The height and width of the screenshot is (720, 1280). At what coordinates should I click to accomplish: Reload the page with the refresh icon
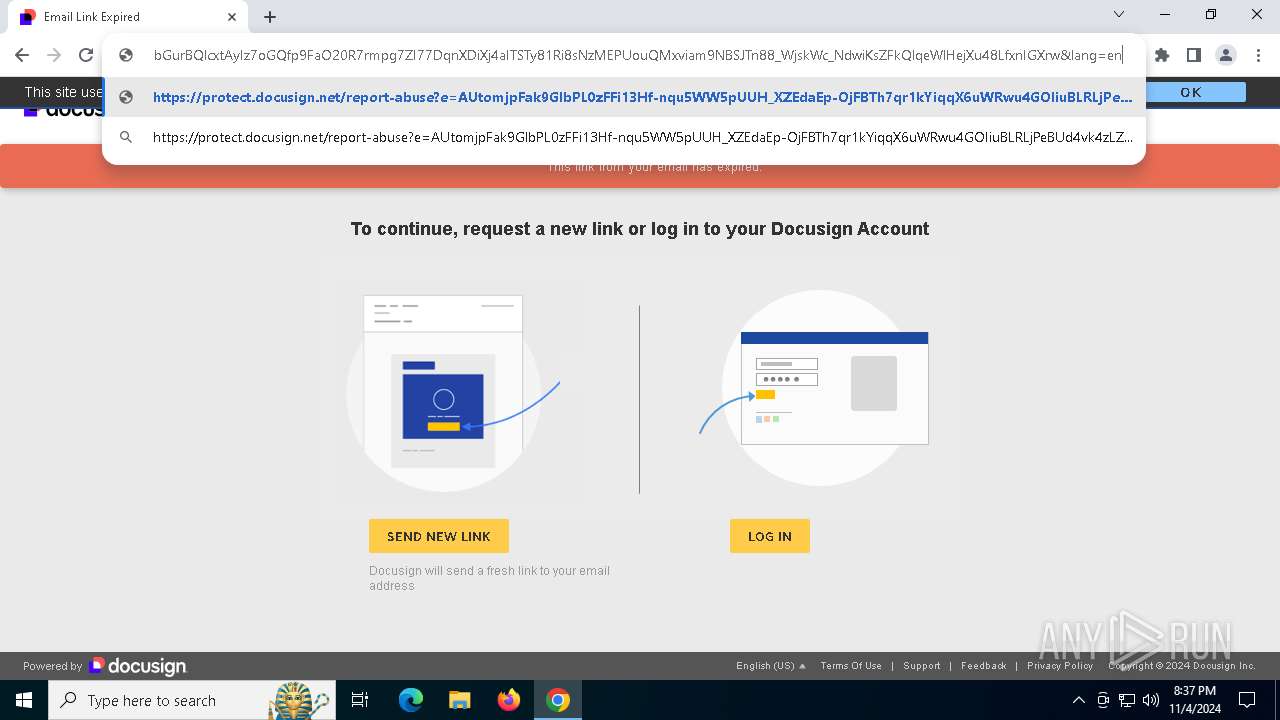coord(86,55)
